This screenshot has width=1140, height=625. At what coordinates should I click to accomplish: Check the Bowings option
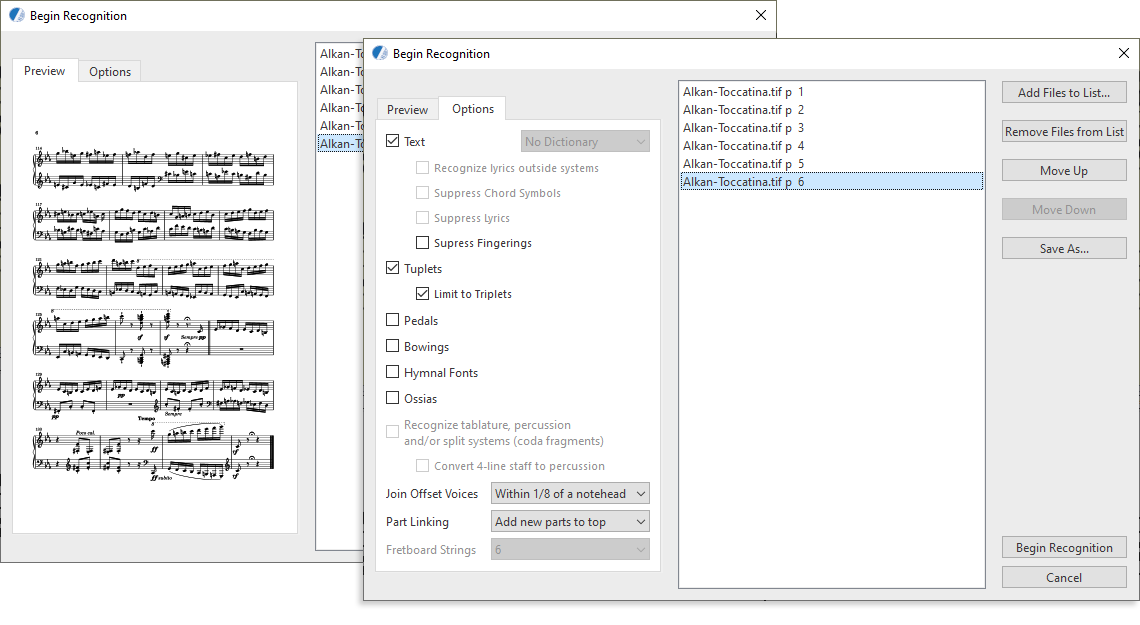pos(393,346)
